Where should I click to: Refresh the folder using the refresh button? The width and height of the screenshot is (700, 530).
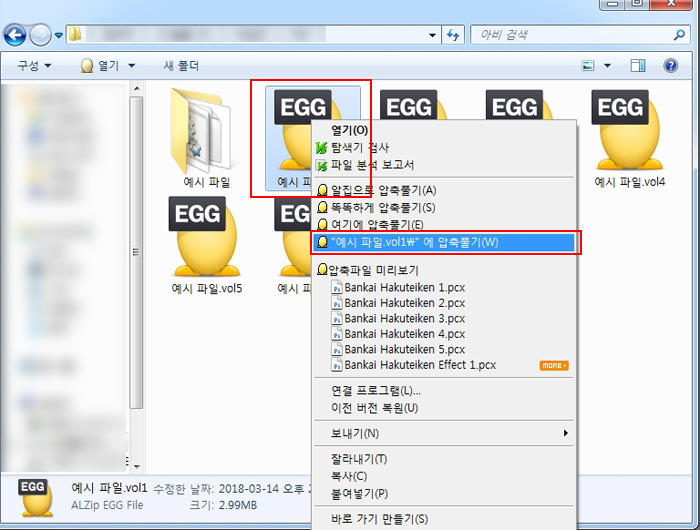[453, 35]
